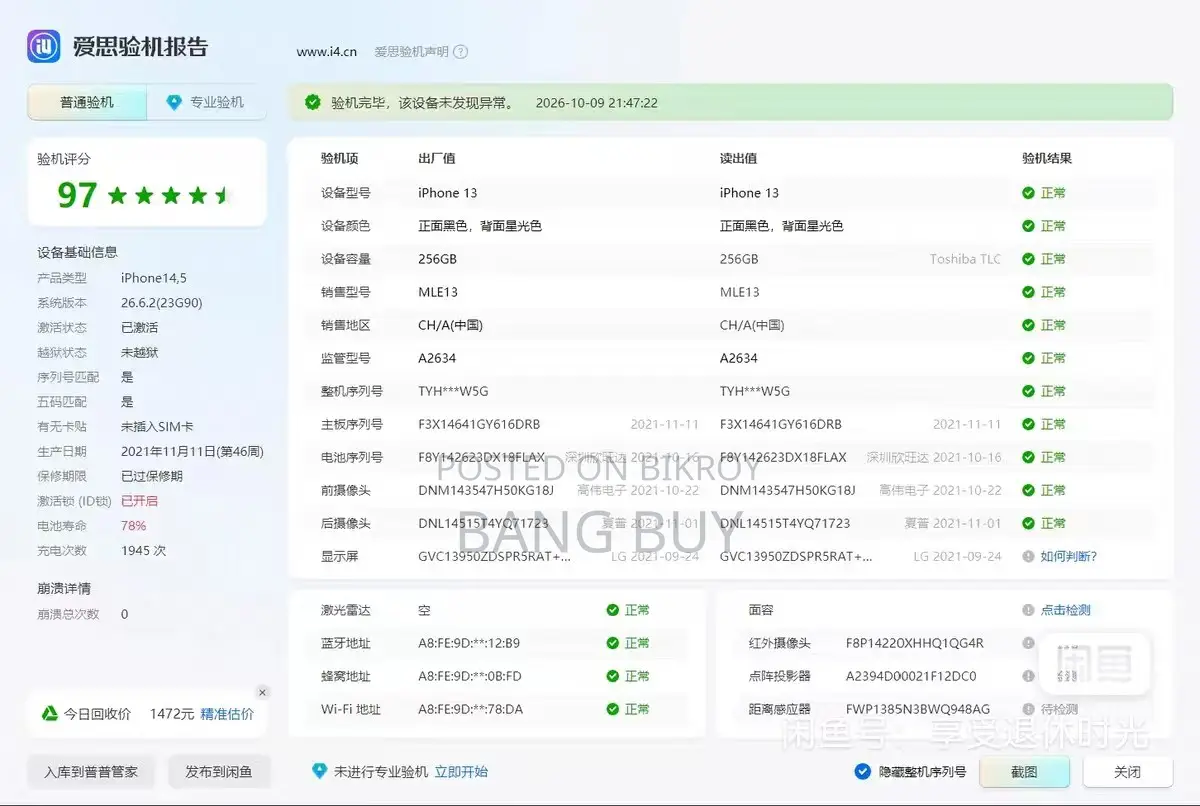Switch to the 专业验机 tab

[x=207, y=102]
